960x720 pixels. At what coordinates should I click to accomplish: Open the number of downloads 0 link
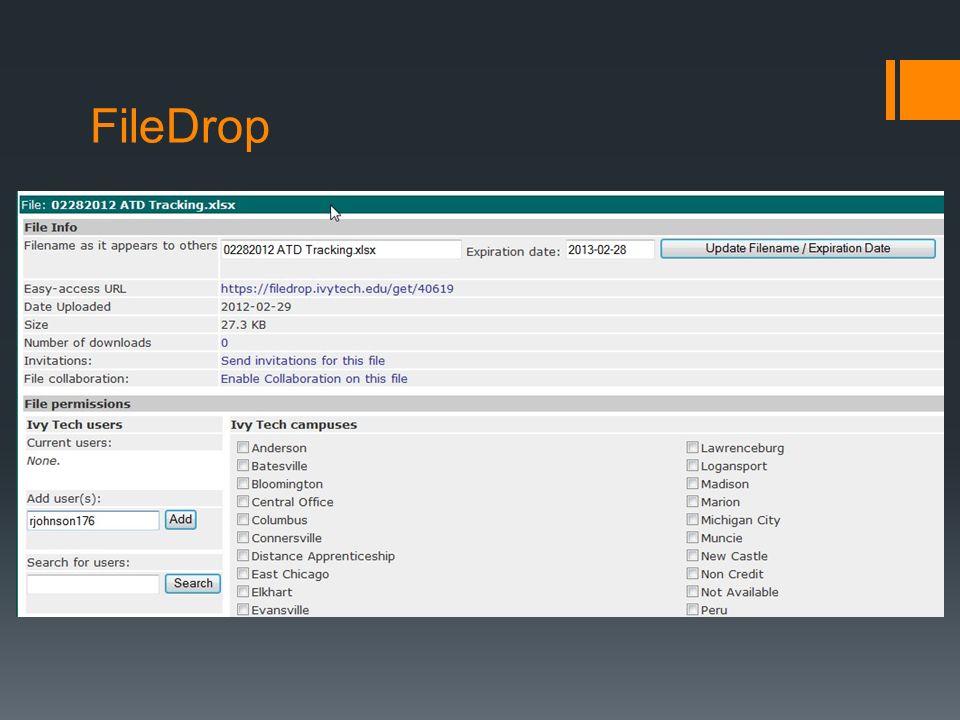(225, 343)
